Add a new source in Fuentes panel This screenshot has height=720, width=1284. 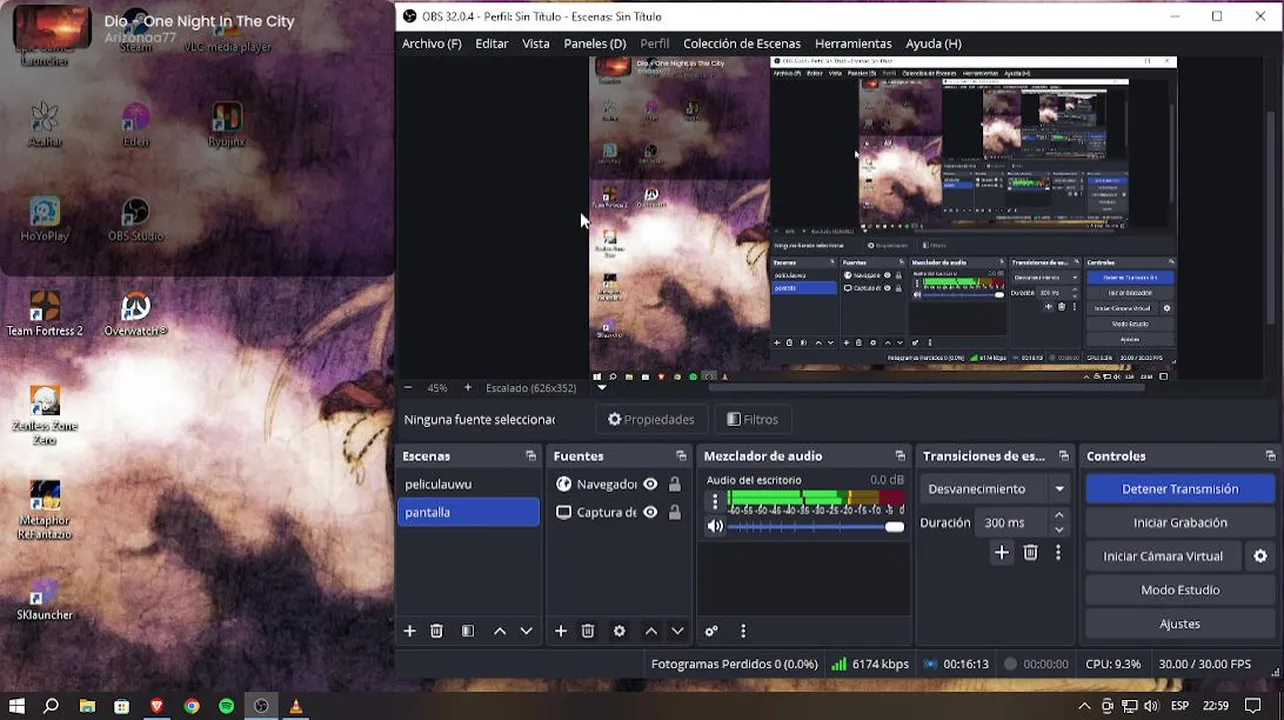(x=560, y=631)
